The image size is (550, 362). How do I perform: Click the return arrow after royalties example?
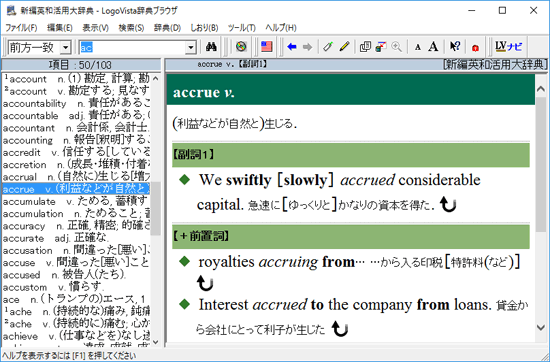205,283
